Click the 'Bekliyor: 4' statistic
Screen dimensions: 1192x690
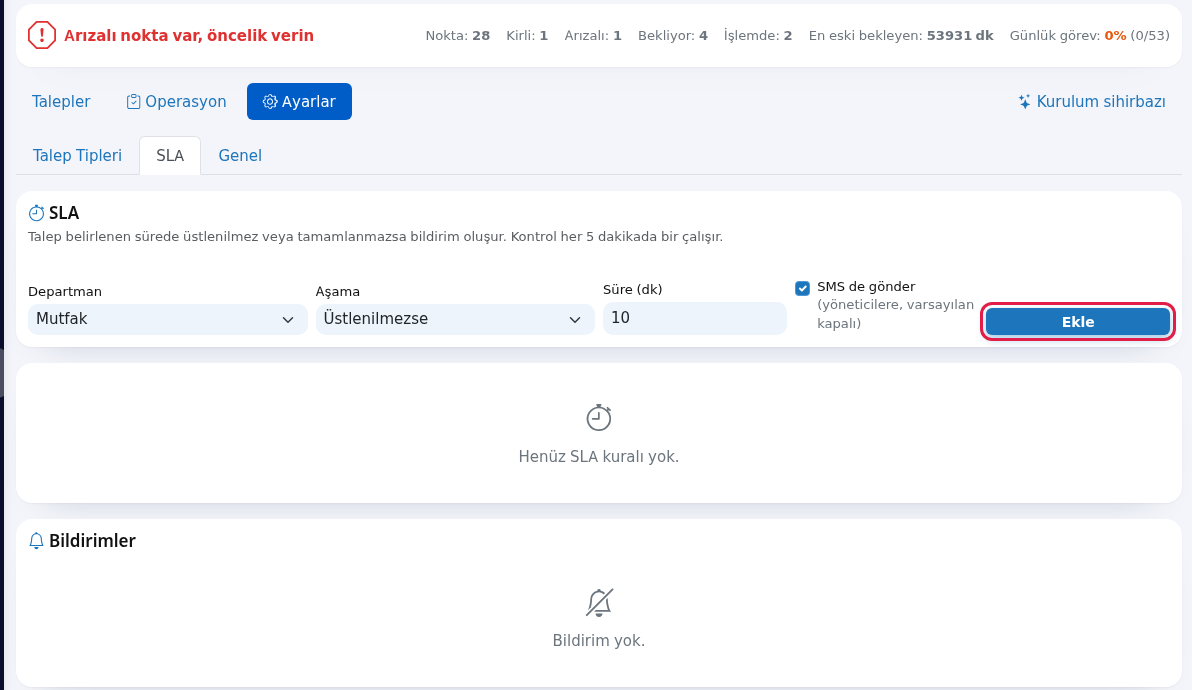[673, 36]
